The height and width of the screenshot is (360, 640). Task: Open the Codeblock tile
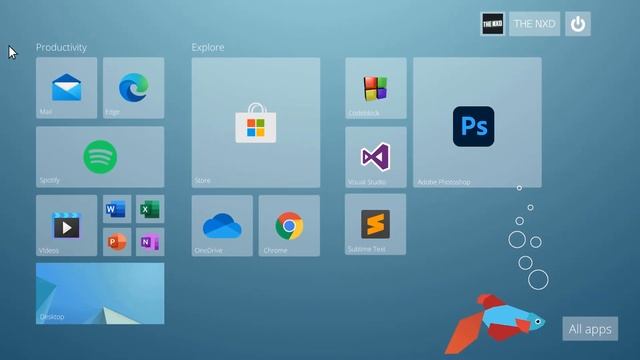(x=376, y=88)
